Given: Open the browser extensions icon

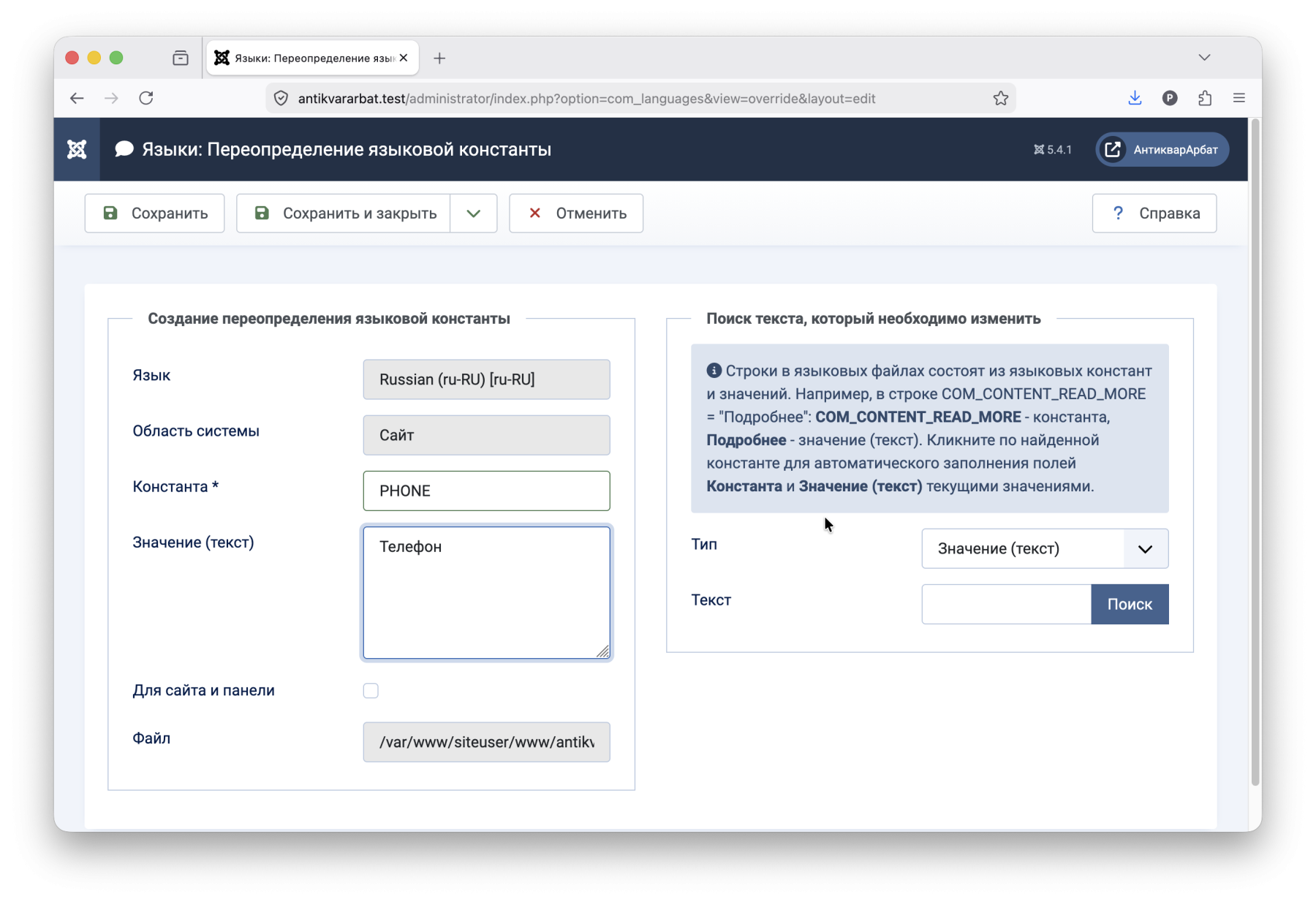Looking at the screenshot, I should [1204, 98].
